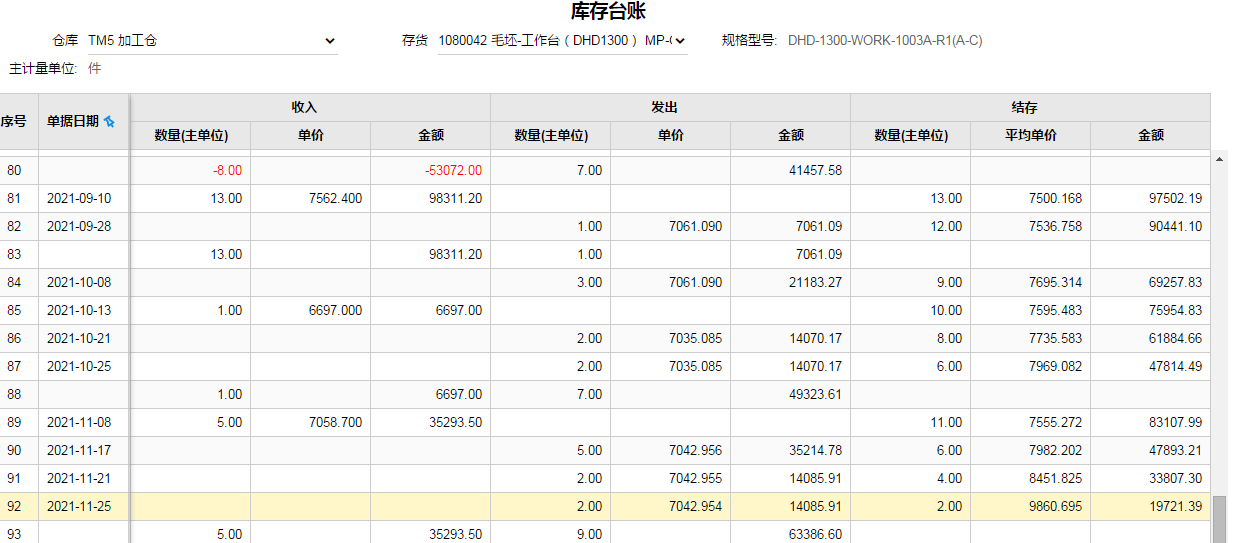The image size is (1240, 543).
Task: Click the 平均单价 column header
Action: click(1030, 135)
